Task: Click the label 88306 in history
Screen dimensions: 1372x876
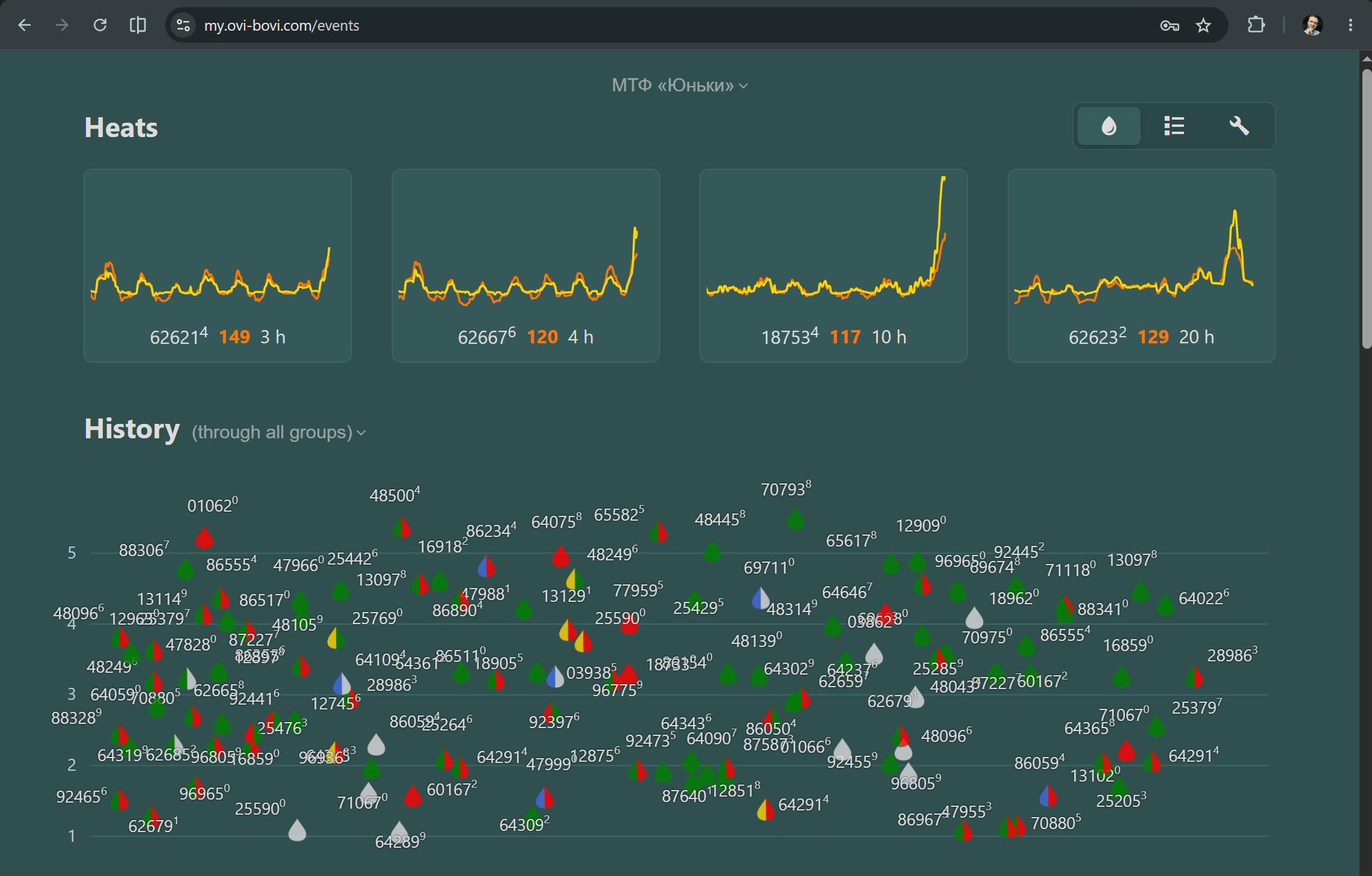Action: 144,550
